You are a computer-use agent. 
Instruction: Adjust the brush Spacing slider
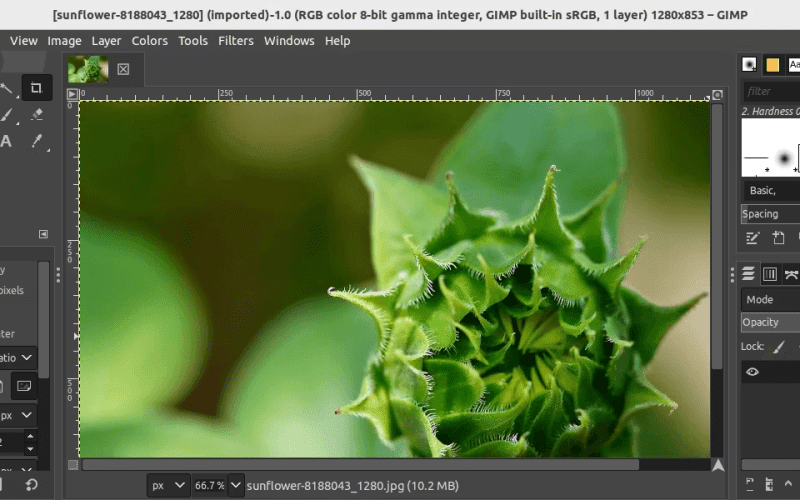[x=770, y=214]
